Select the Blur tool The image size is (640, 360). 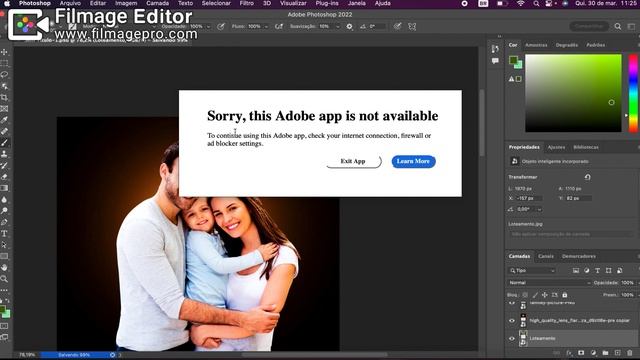tap(4, 200)
